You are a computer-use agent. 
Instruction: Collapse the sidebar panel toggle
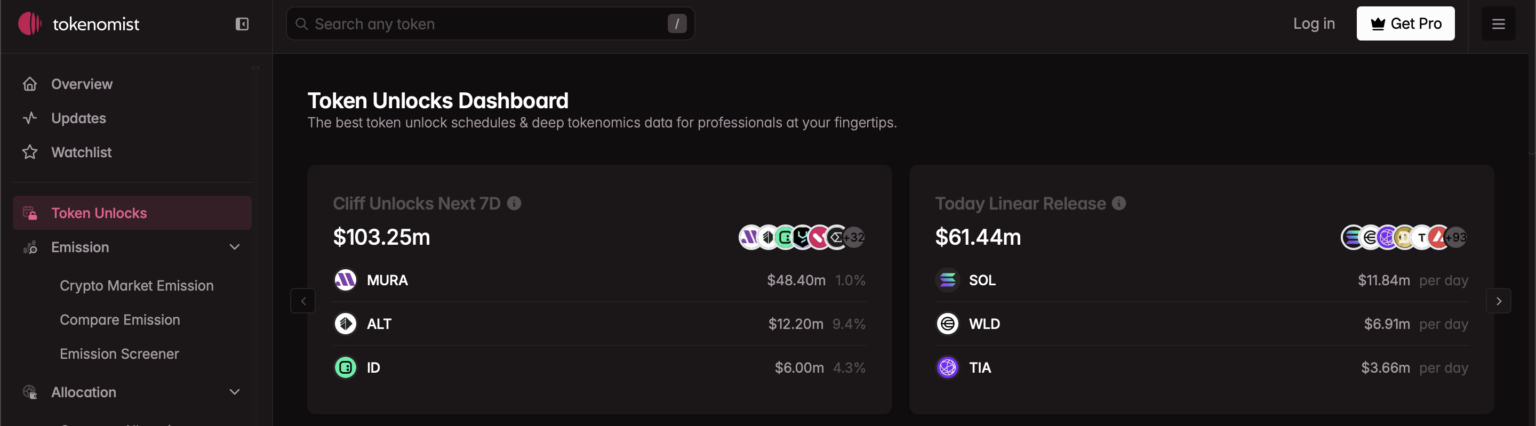pyautogui.click(x=242, y=24)
